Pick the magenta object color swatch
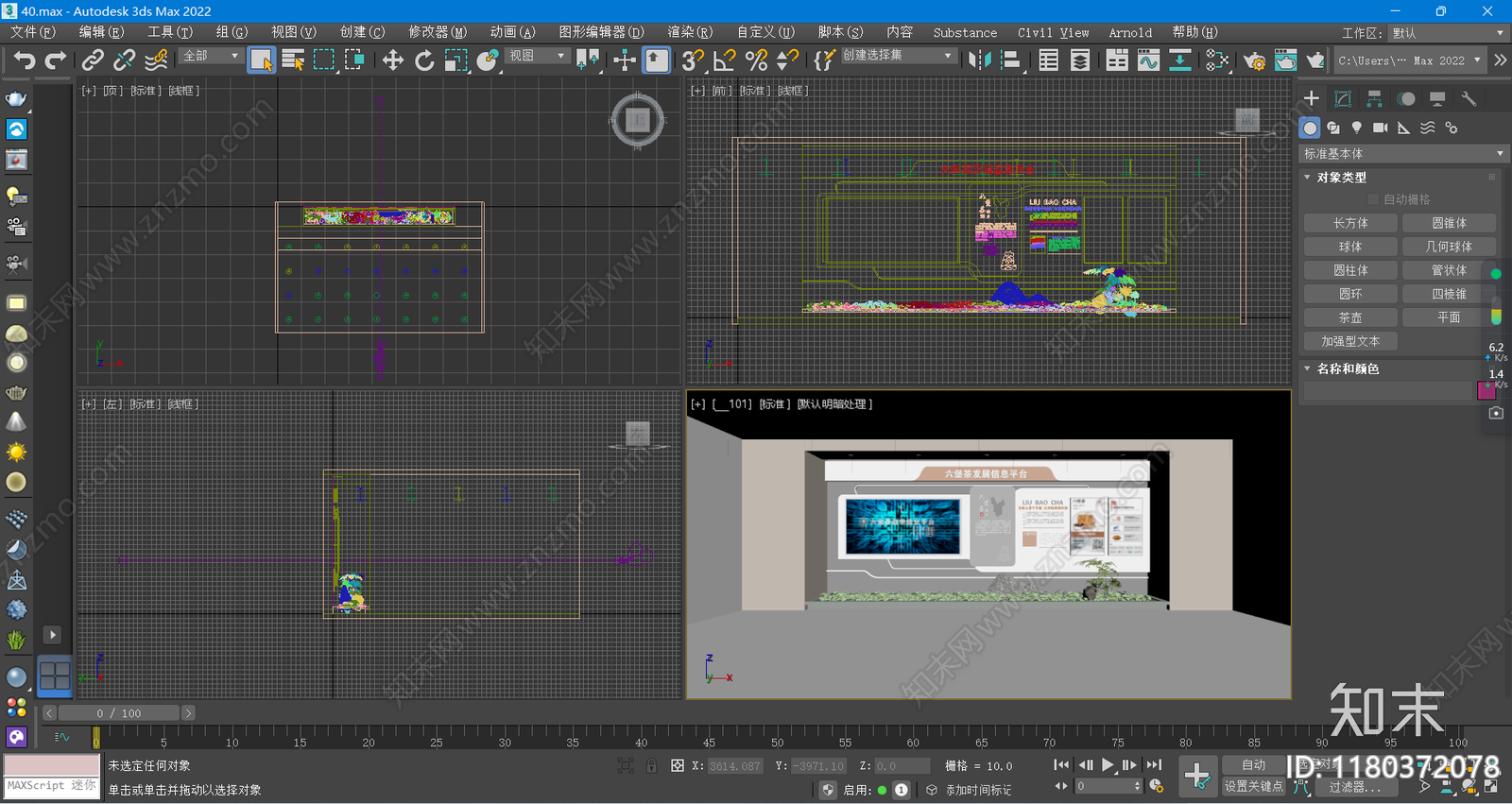This screenshot has width=1512, height=804. click(x=1486, y=390)
